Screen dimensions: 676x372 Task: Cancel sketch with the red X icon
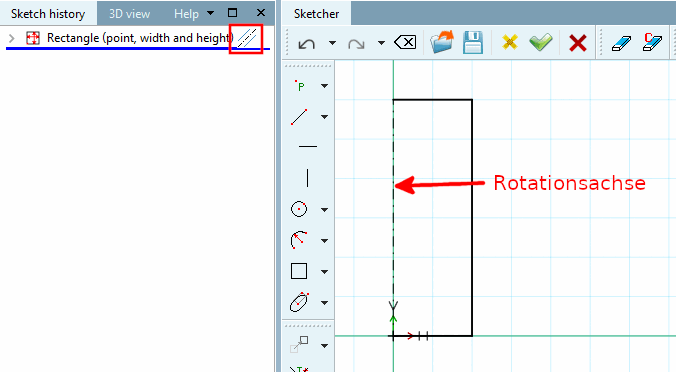pyautogui.click(x=578, y=43)
